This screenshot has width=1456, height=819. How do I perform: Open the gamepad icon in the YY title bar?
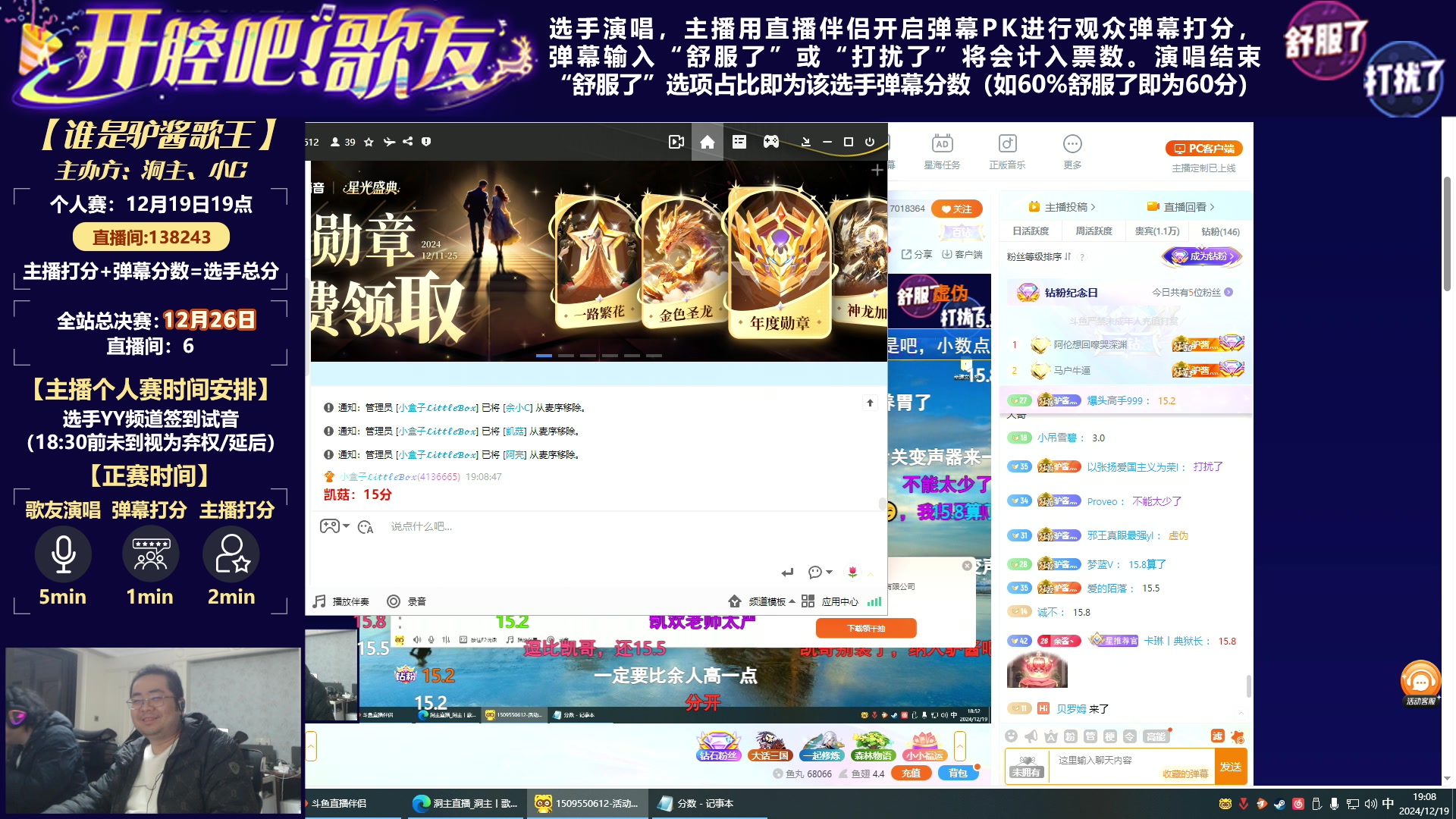coord(771,142)
